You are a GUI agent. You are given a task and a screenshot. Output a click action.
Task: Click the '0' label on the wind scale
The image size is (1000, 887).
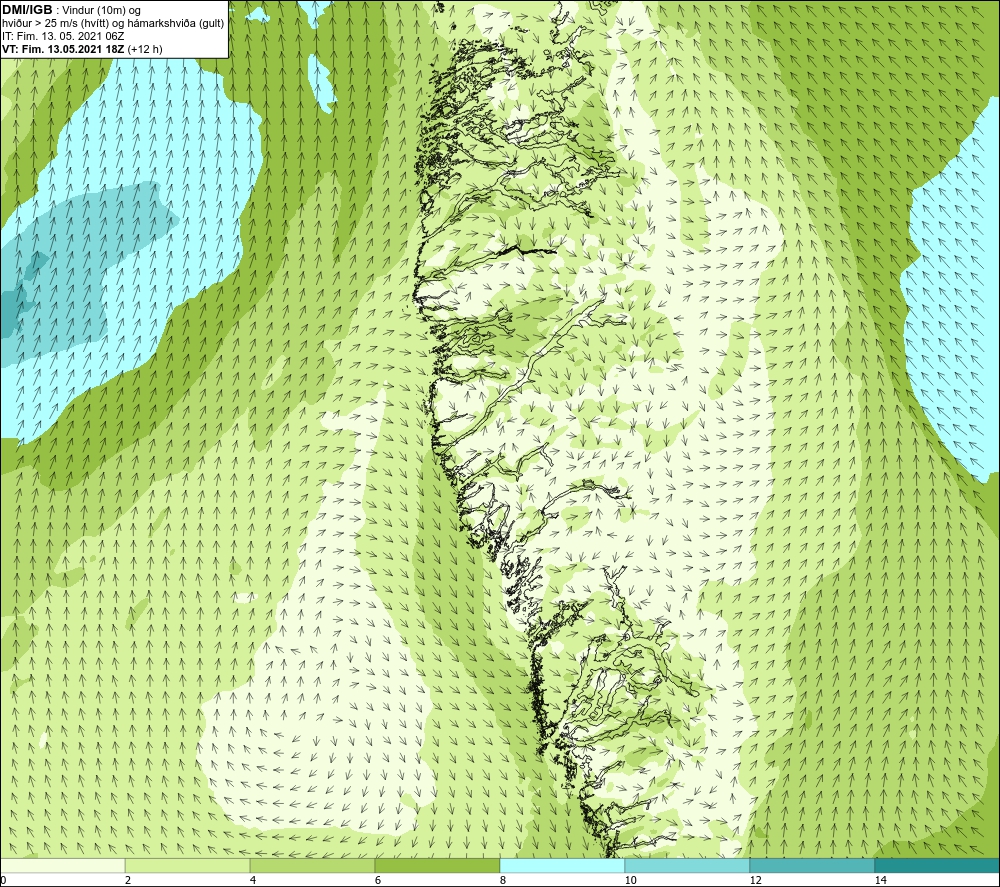click(x=3, y=880)
